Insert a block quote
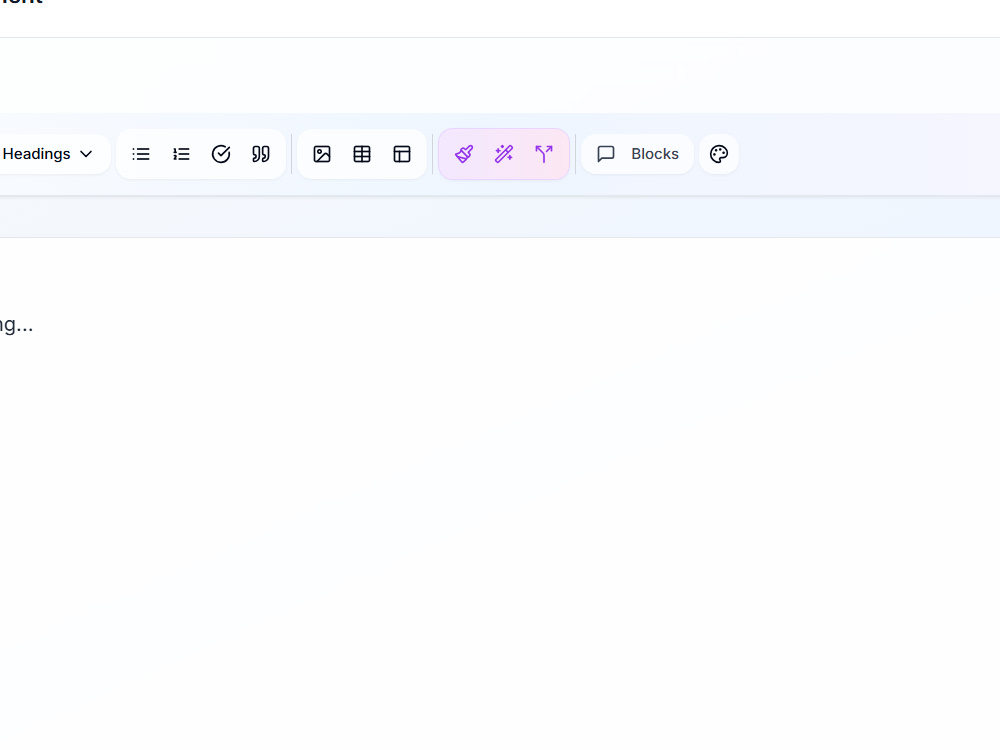1000x750 pixels. tap(261, 154)
